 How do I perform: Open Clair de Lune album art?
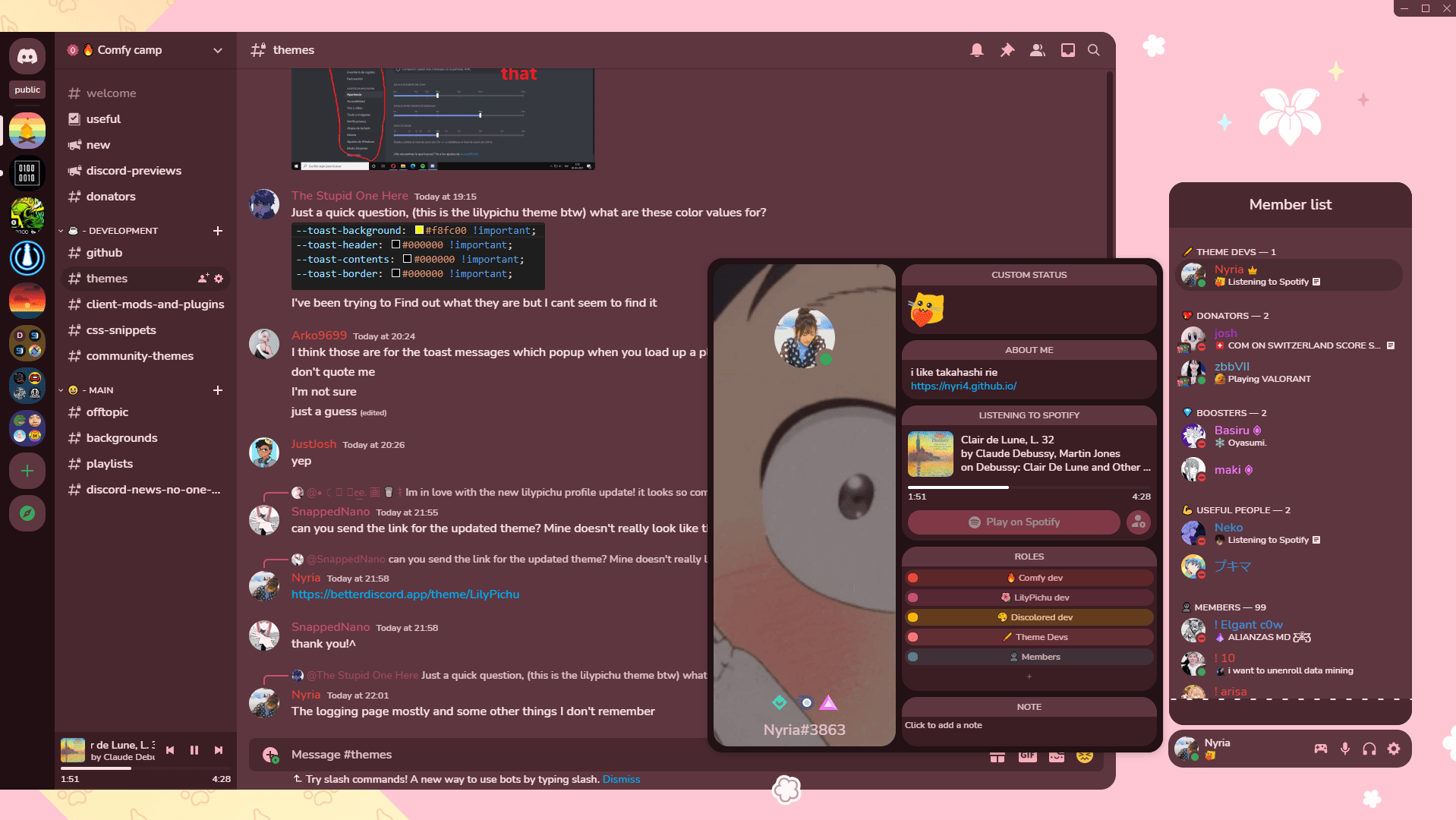pos(931,454)
